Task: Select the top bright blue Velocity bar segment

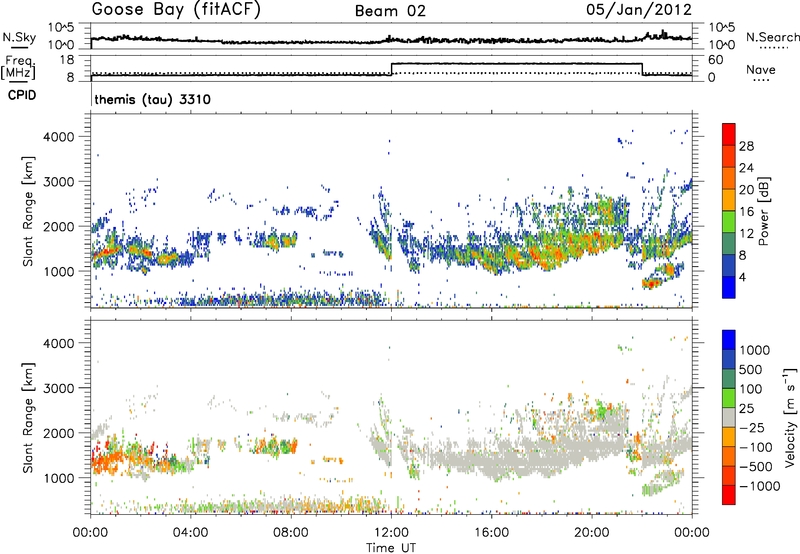Action: 729,340
